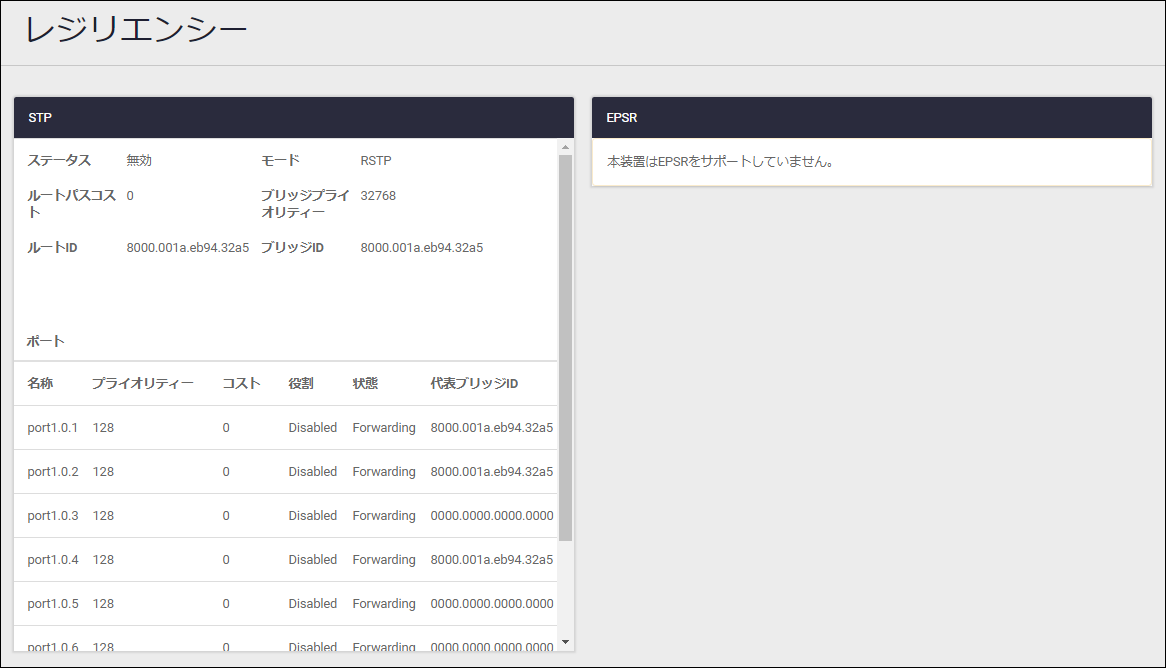Click the scroll up arrow in STP panel
Viewport: 1166px width, 668px height.
point(565,147)
